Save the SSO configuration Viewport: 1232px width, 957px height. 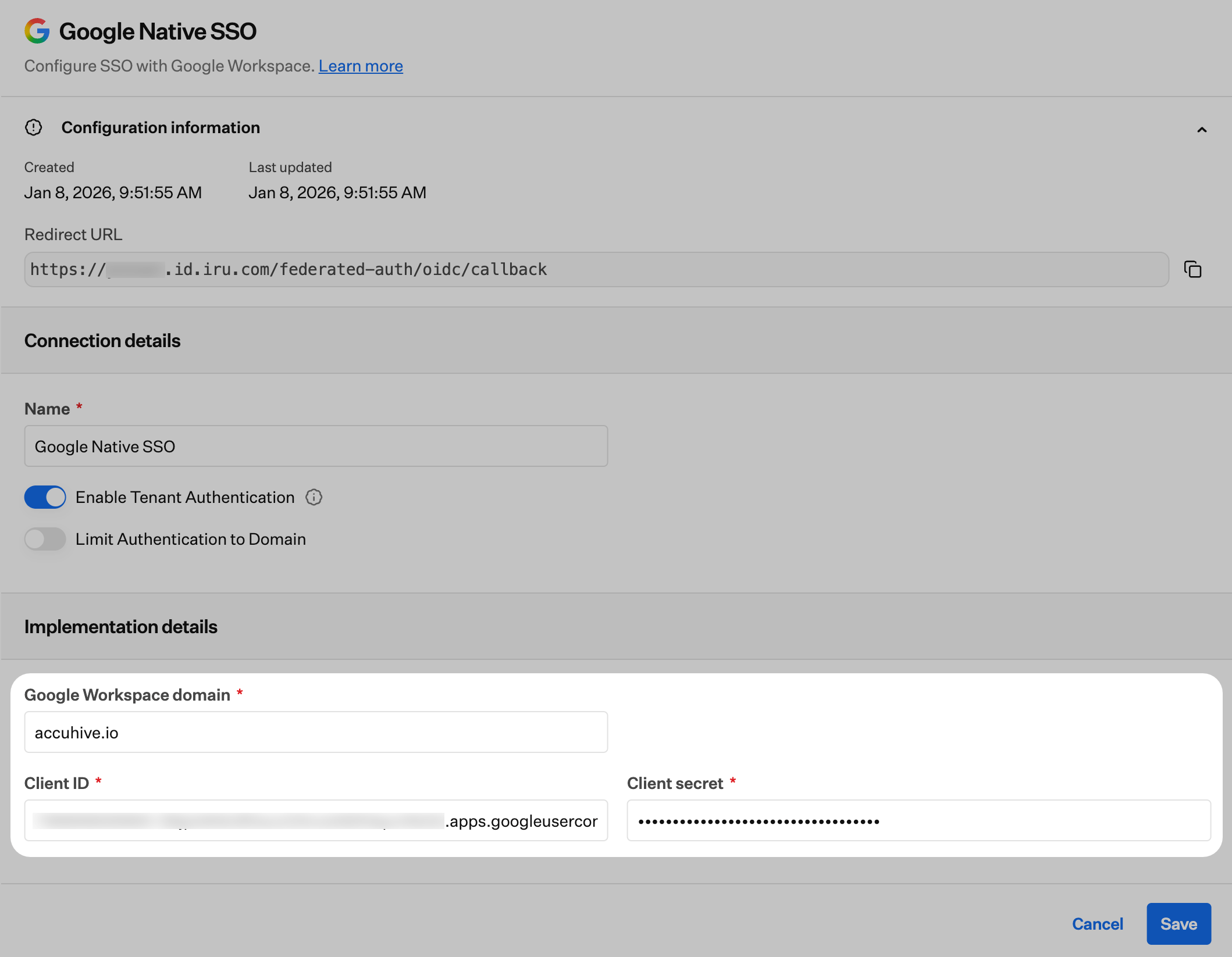tap(1178, 924)
